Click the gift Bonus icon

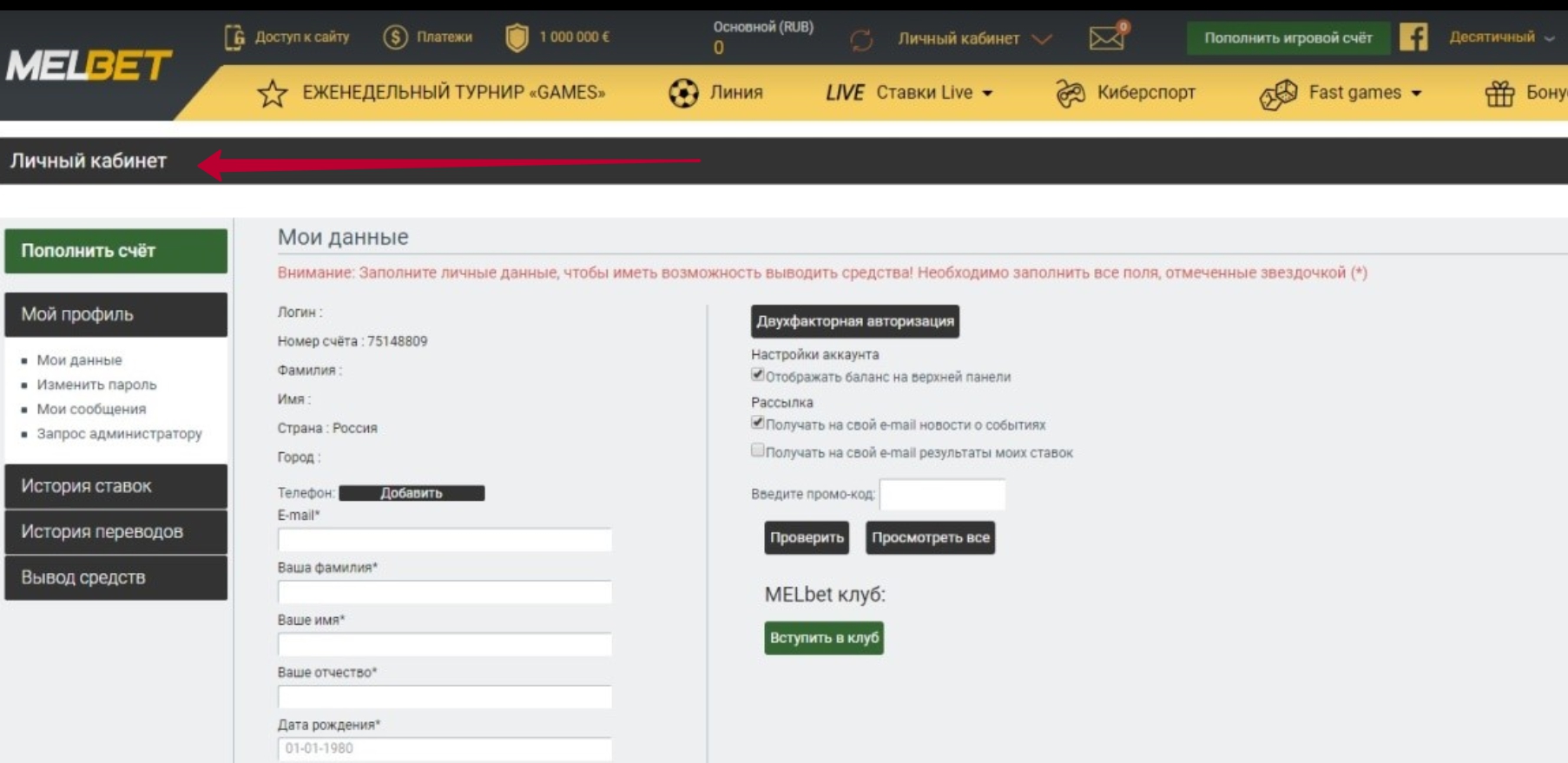tap(1499, 93)
